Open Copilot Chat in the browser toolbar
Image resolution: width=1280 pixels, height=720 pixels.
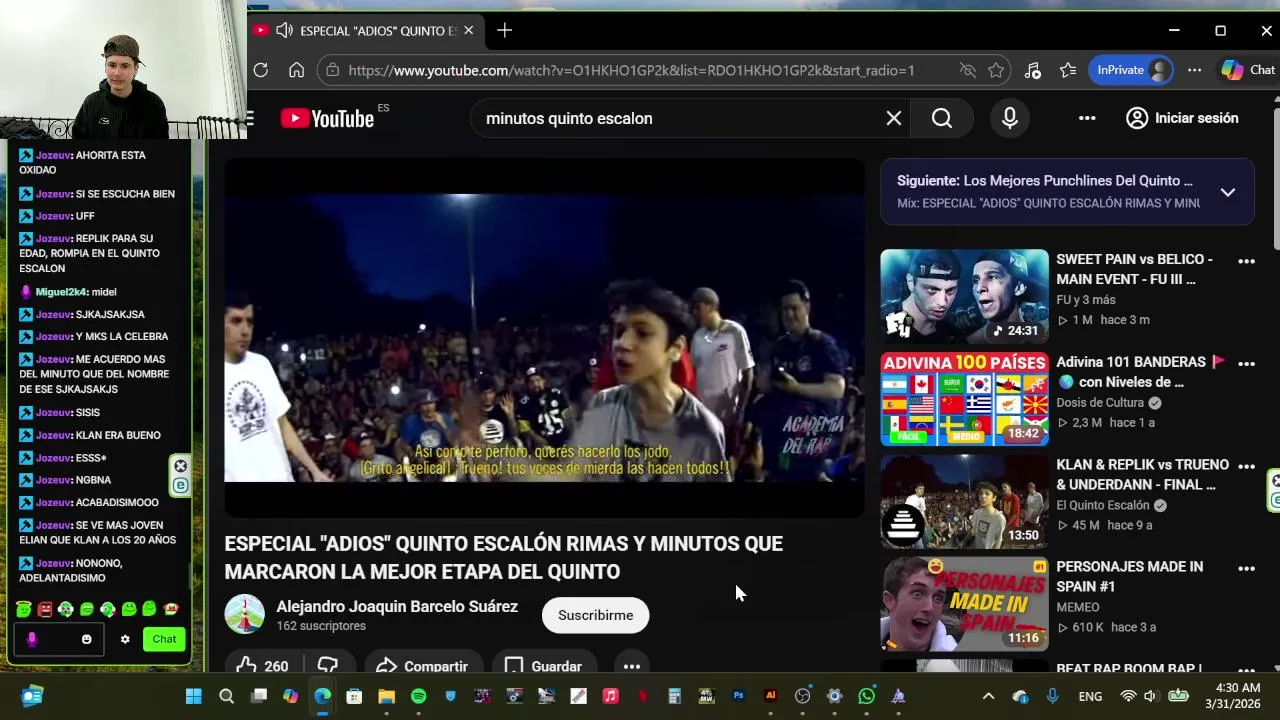coord(1248,70)
